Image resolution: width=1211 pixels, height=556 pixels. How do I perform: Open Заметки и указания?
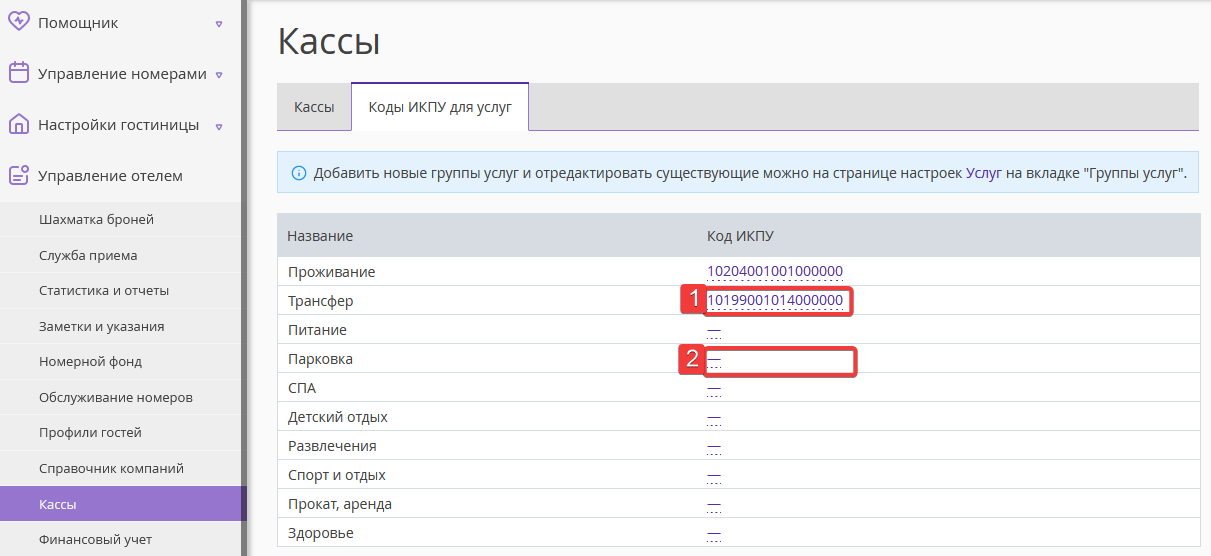click(120, 326)
